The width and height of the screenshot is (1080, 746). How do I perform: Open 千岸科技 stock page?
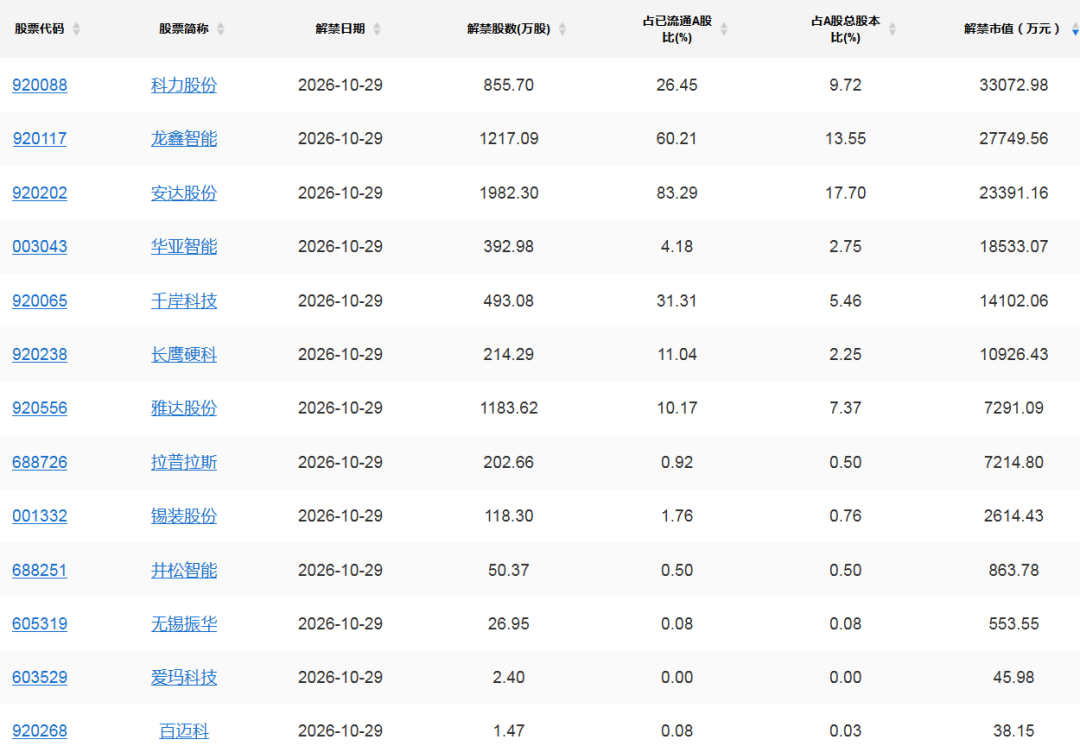[184, 301]
